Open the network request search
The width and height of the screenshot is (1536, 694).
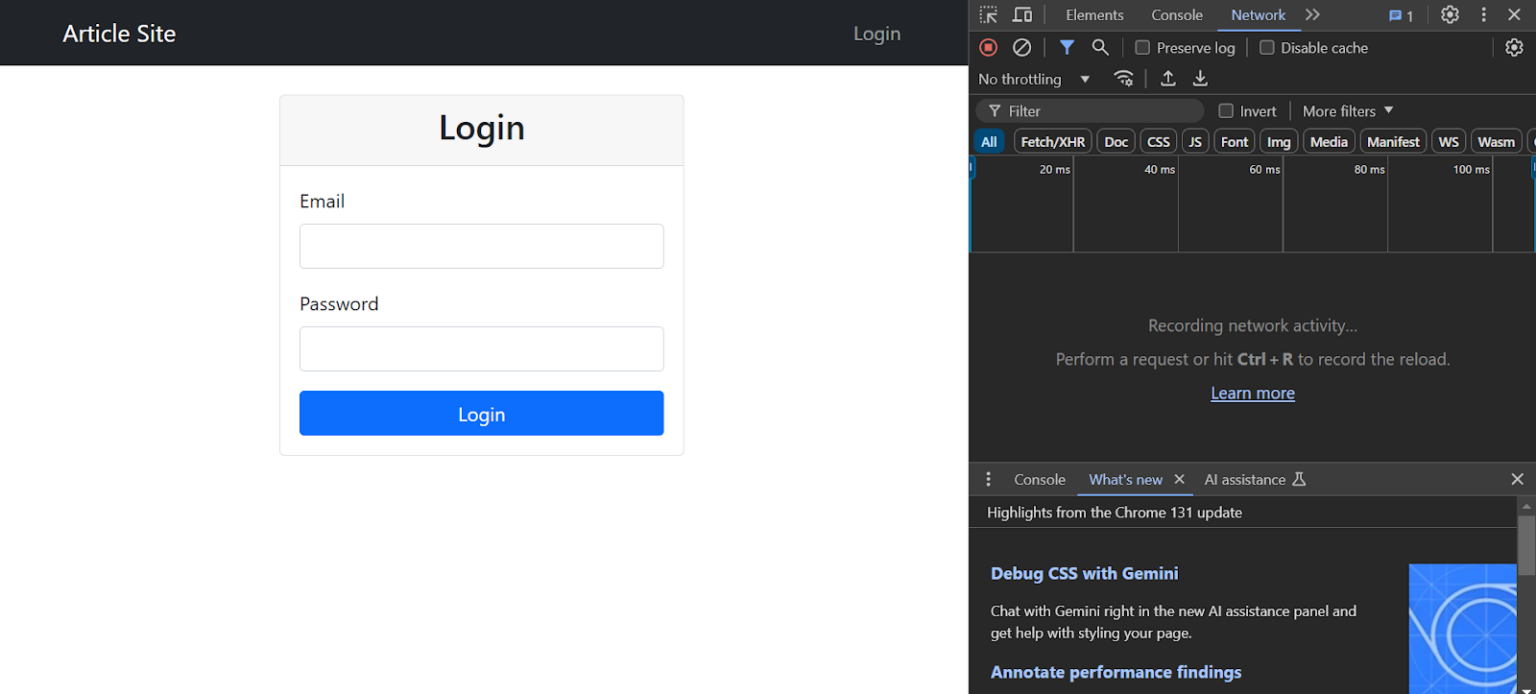click(1100, 47)
